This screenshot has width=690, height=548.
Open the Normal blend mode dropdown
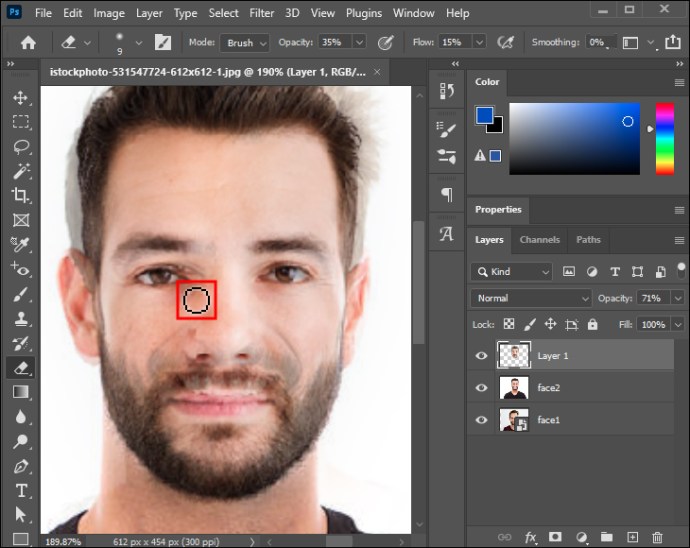click(x=531, y=298)
